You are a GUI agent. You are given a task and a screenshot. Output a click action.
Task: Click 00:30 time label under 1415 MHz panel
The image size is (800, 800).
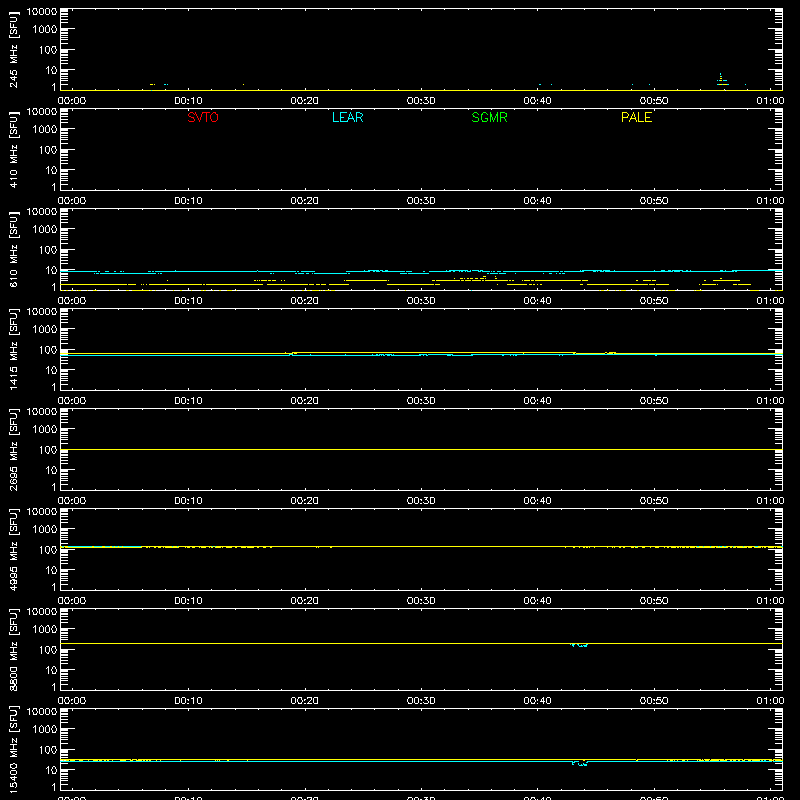pos(421,401)
